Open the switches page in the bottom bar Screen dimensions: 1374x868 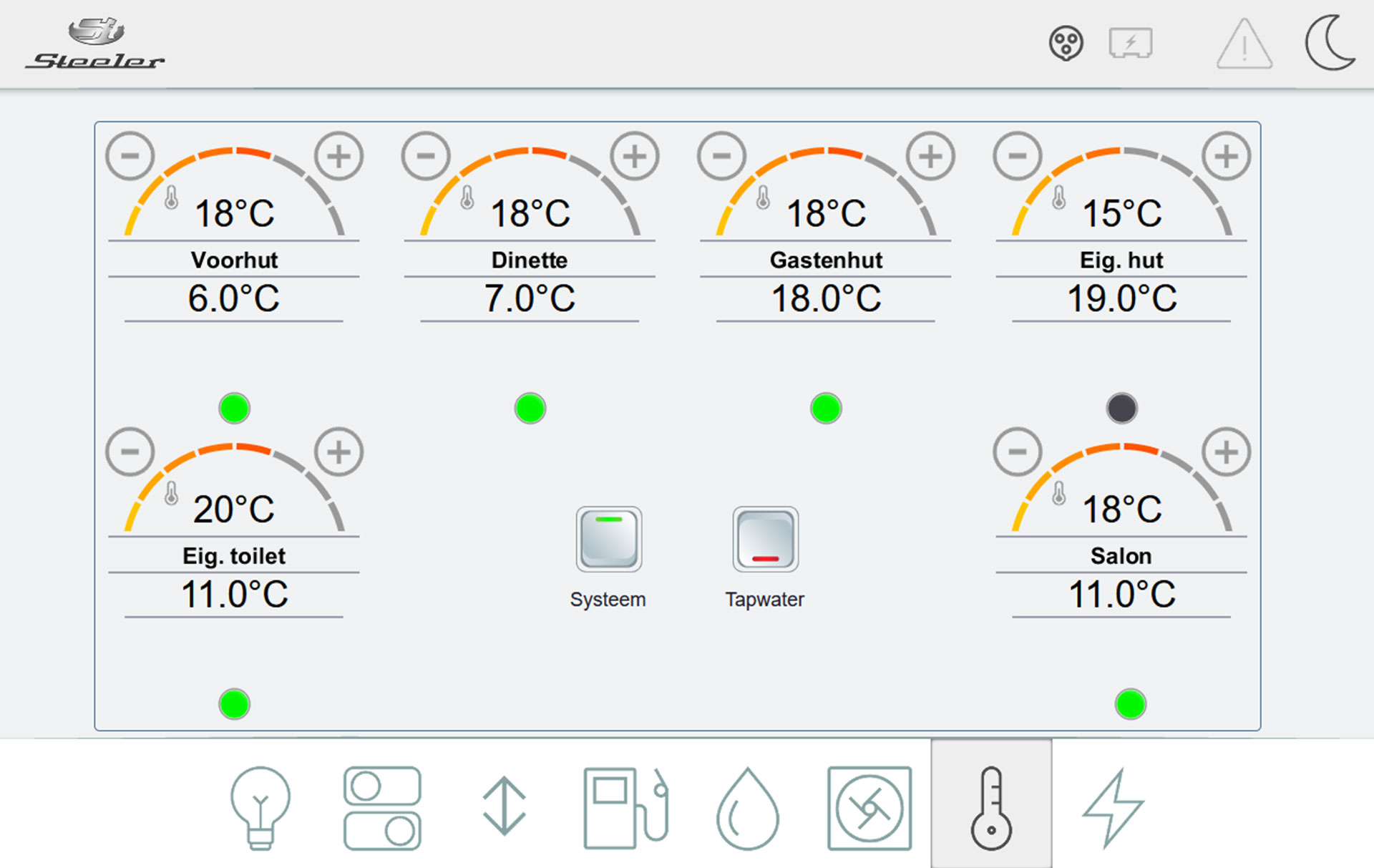pyautogui.click(x=382, y=808)
